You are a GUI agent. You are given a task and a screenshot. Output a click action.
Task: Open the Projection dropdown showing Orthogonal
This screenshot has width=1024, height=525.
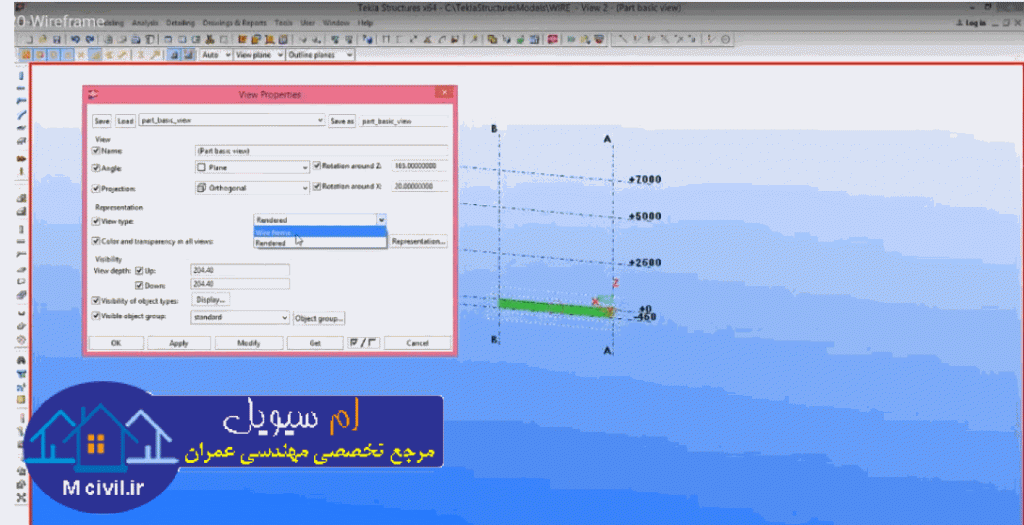(x=304, y=187)
